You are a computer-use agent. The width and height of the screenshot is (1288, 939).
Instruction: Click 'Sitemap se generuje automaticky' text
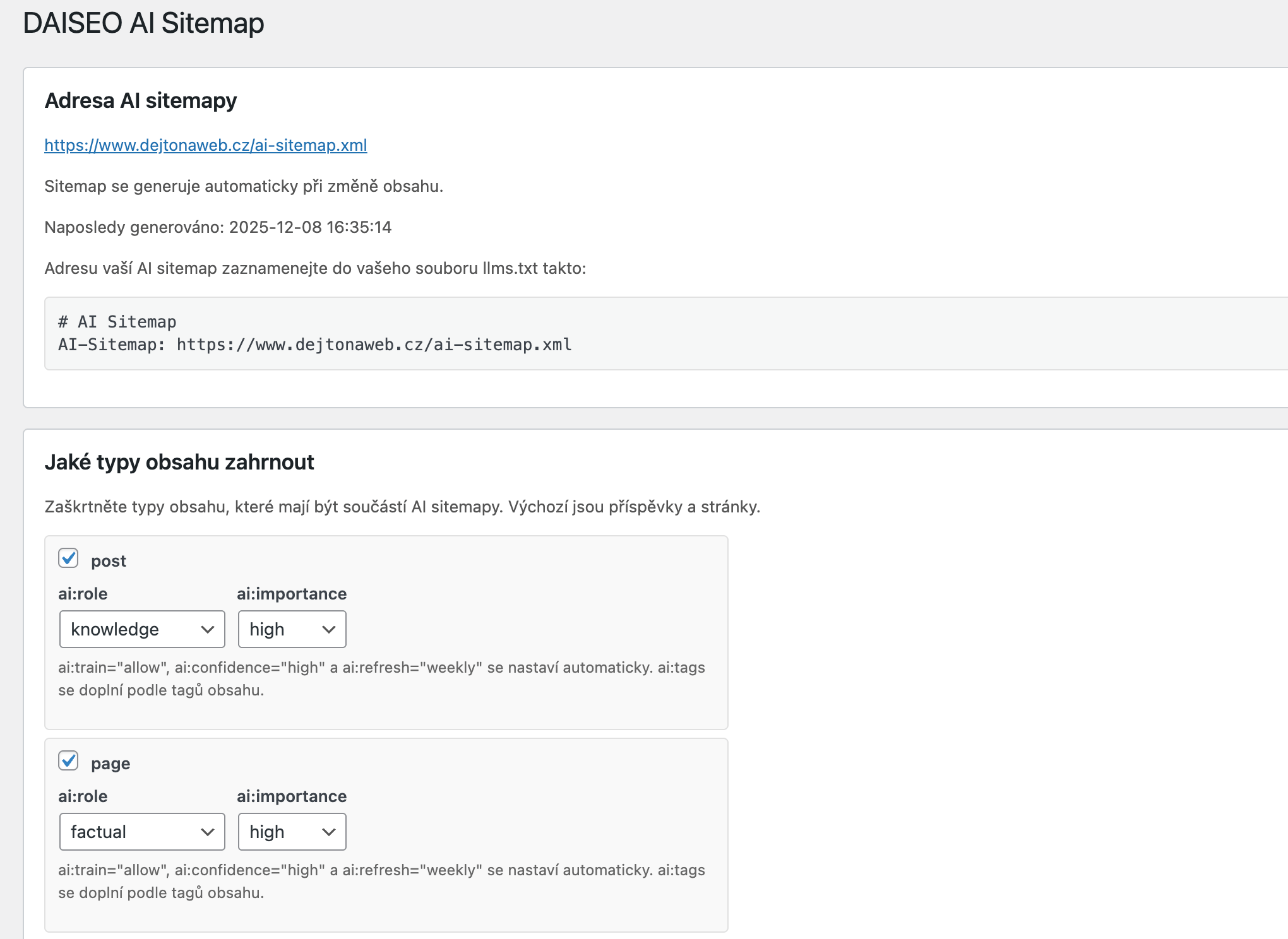coord(244,186)
